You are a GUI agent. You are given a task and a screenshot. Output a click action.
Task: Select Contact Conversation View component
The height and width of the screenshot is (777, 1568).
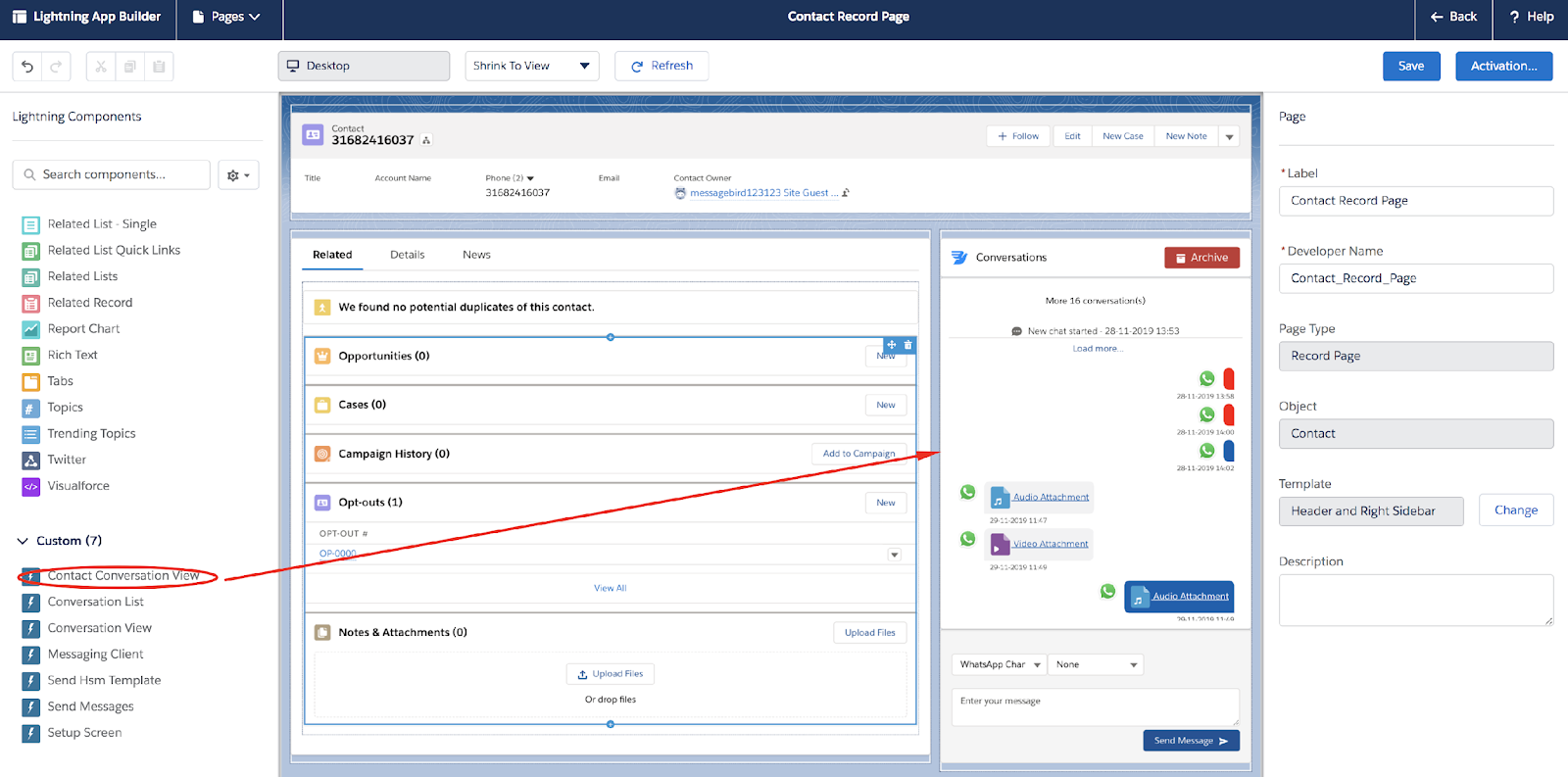(122, 576)
